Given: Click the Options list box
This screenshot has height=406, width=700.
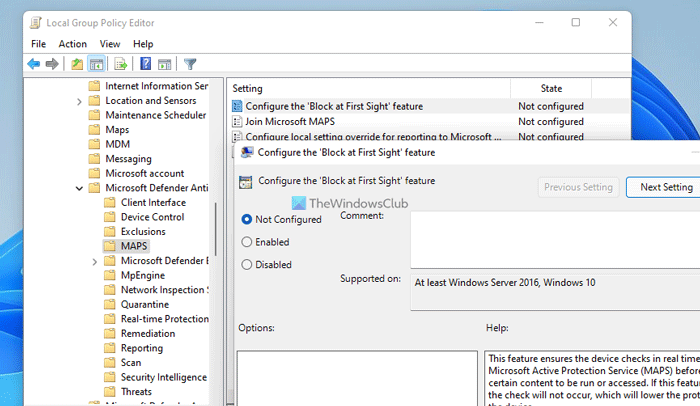Looking at the screenshot, I should (x=357, y=378).
